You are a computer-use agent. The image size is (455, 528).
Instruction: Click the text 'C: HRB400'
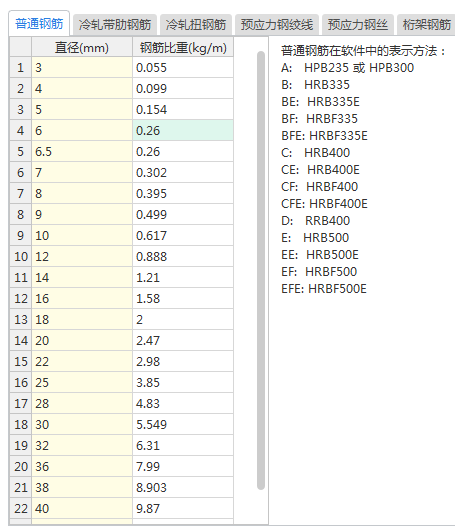pyautogui.click(x=316, y=153)
